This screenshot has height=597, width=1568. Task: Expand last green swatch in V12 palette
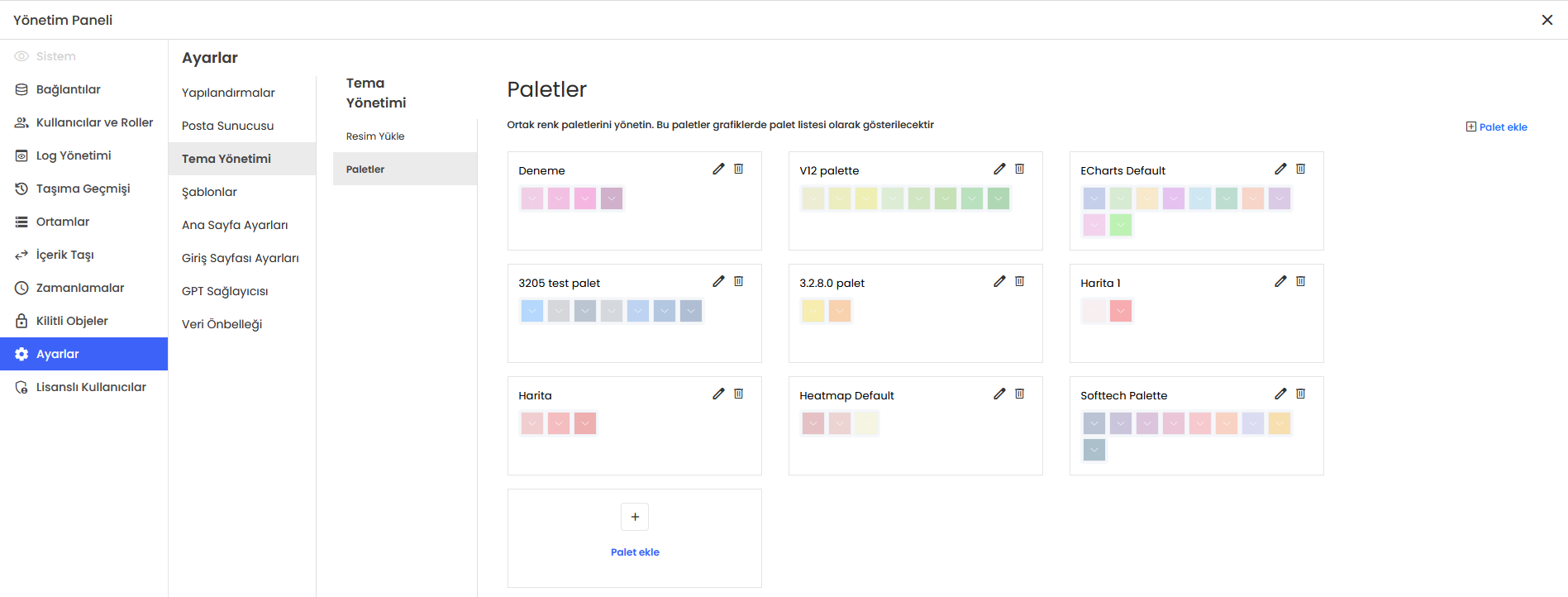[998, 198]
